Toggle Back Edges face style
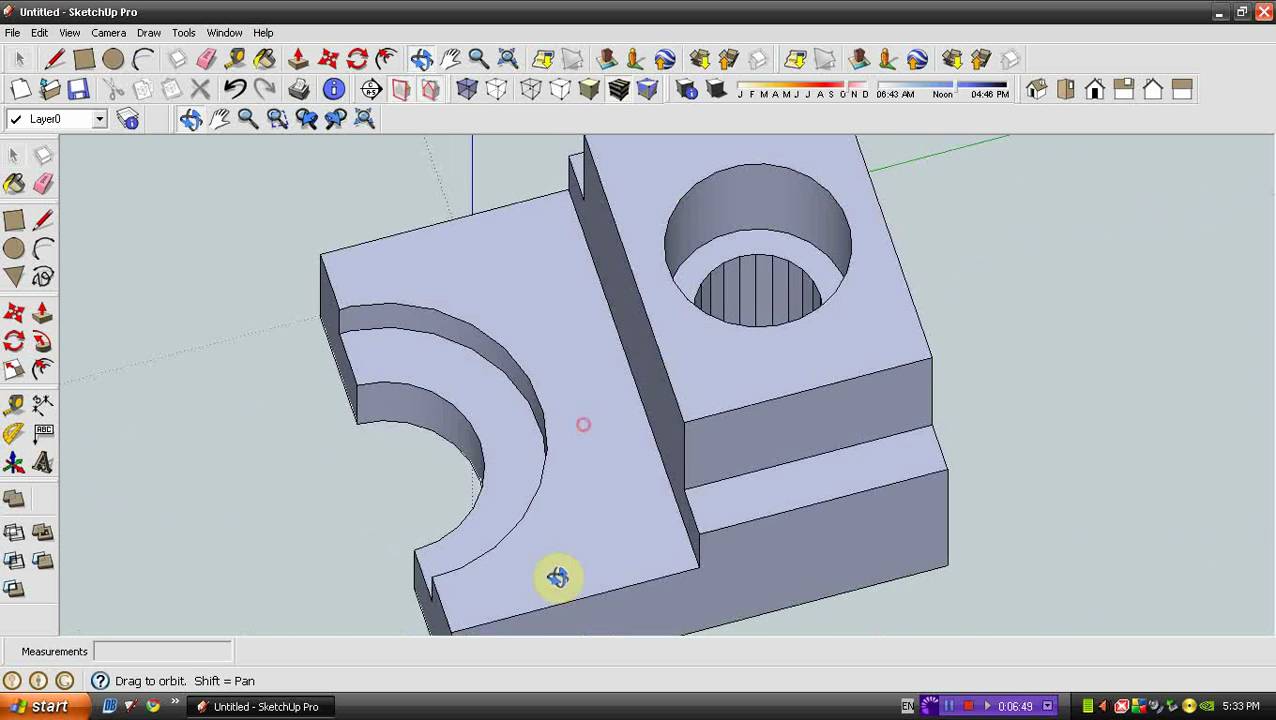The width and height of the screenshot is (1276, 720). tap(496, 90)
